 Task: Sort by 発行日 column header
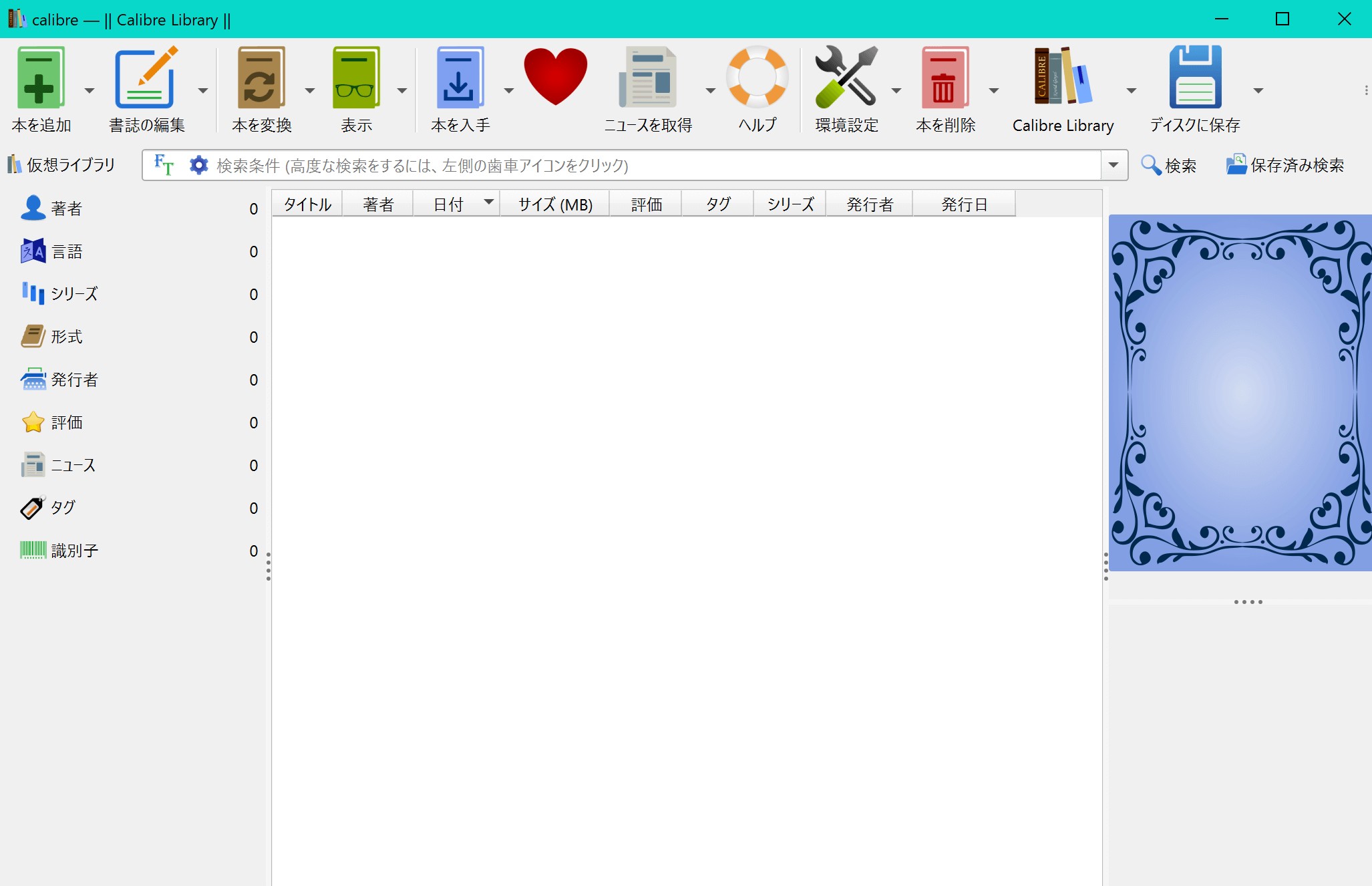point(964,204)
